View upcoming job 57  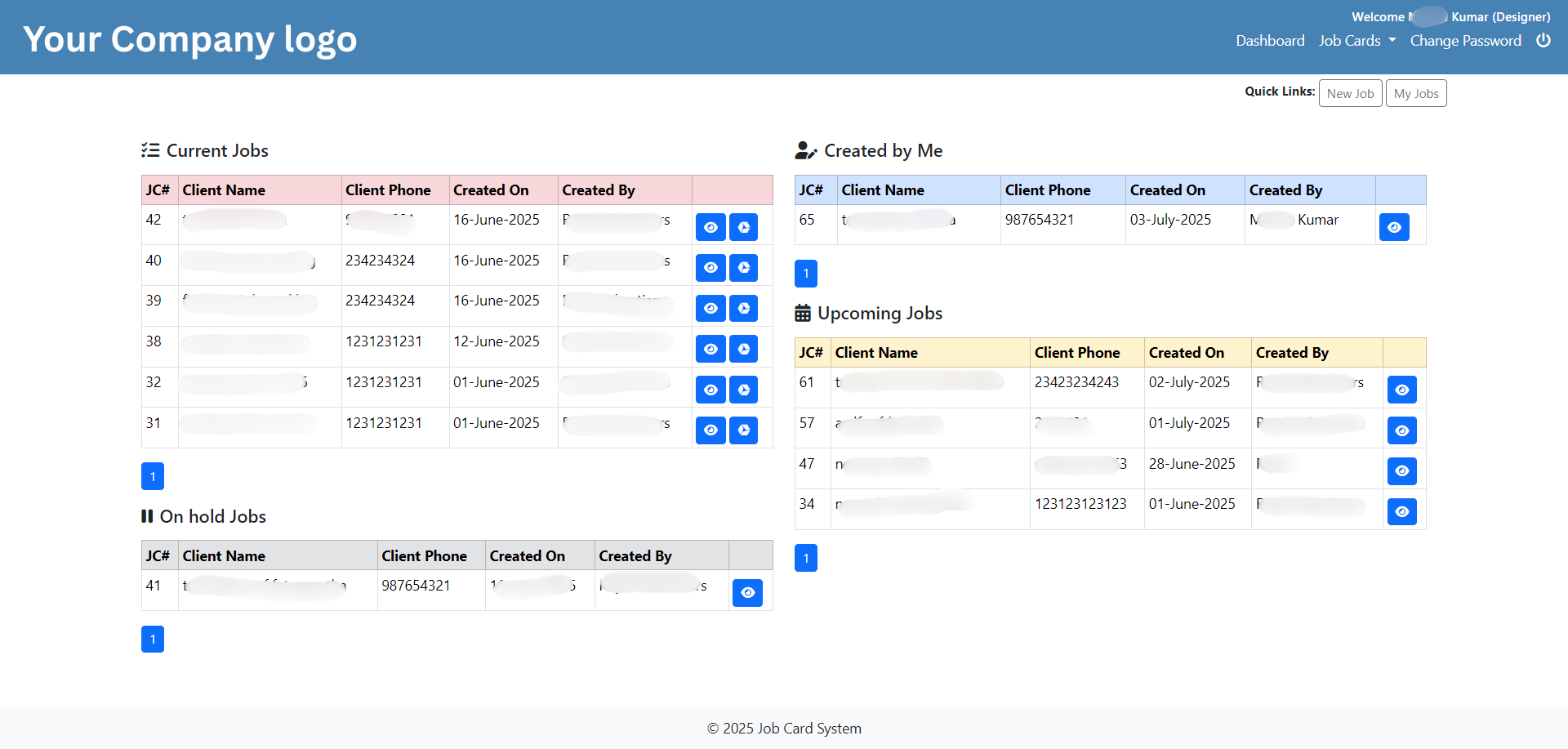1401,430
